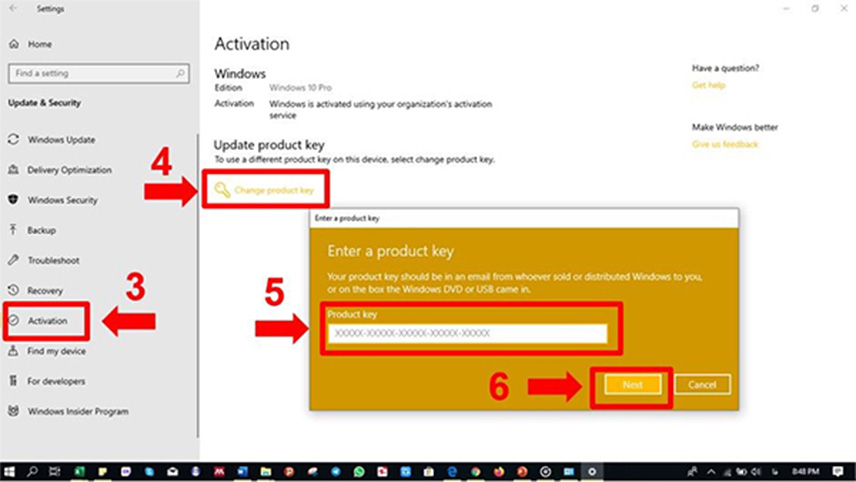Open the volume control in the tray

(x=756, y=472)
